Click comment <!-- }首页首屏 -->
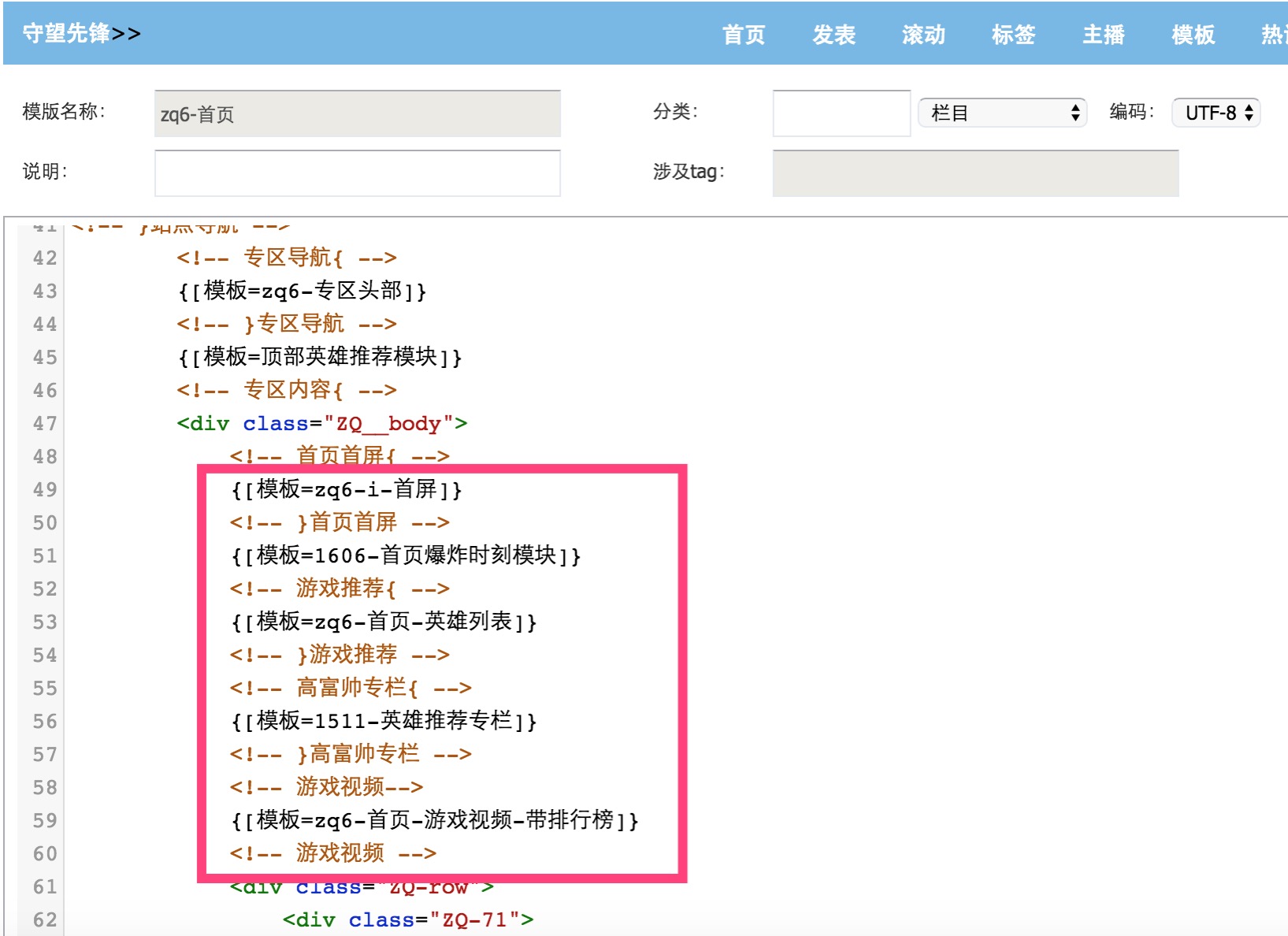1288x936 pixels. 340,523
